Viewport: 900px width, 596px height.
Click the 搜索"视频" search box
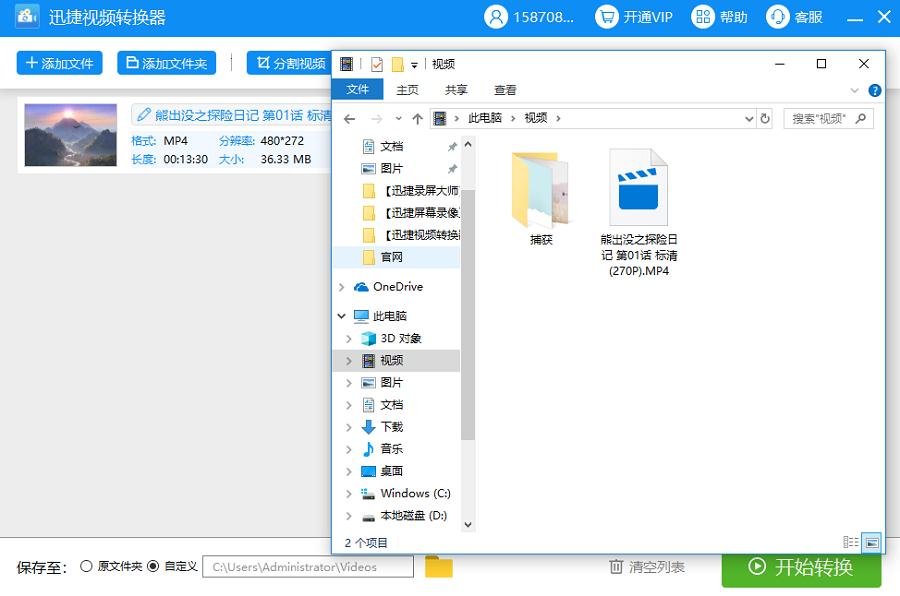point(828,118)
